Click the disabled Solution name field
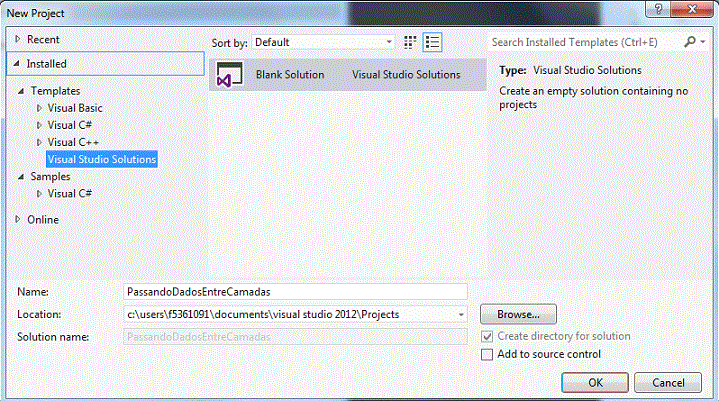This screenshot has width=719, height=401. [295, 337]
